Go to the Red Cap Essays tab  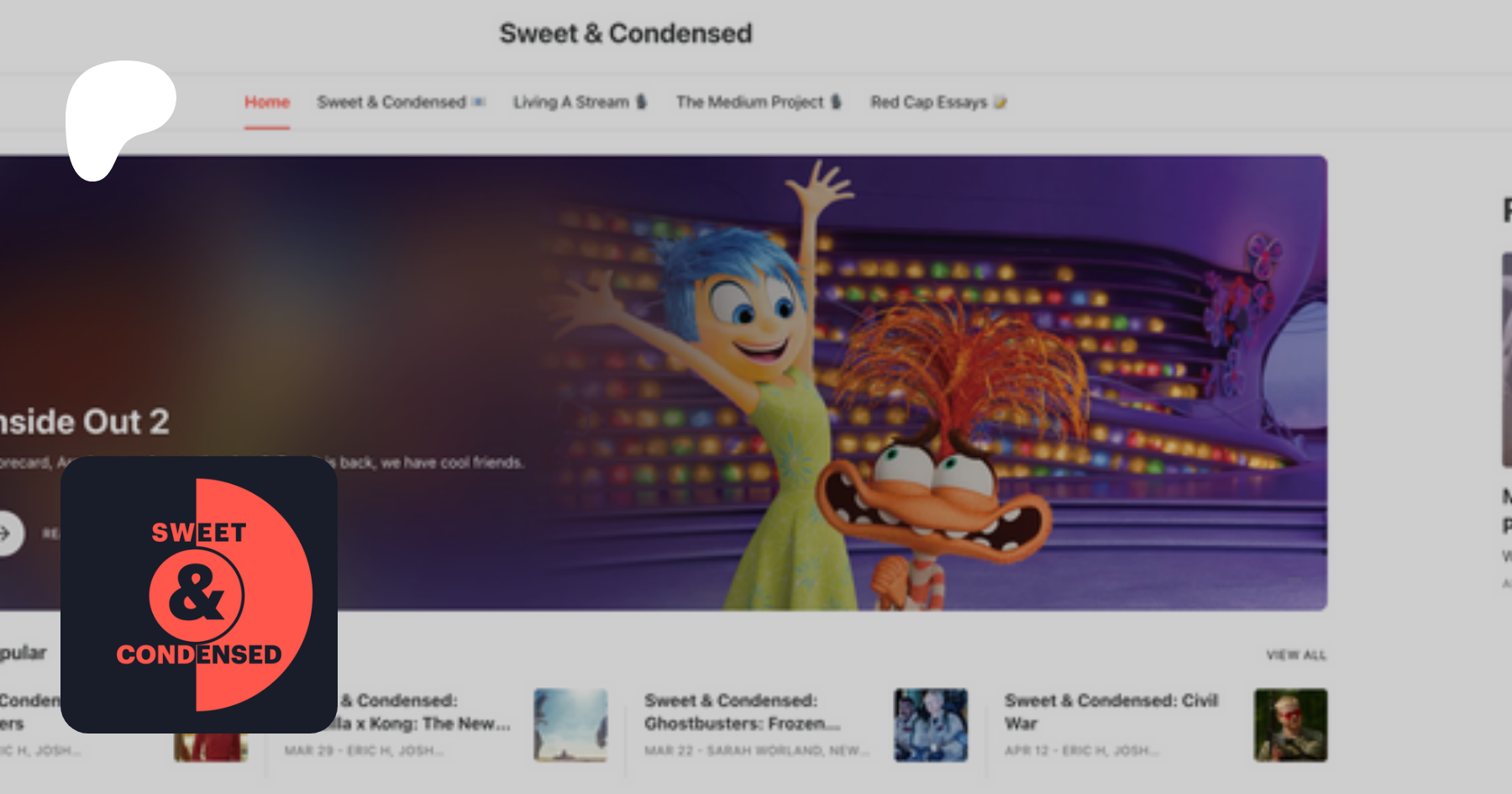tap(929, 102)
